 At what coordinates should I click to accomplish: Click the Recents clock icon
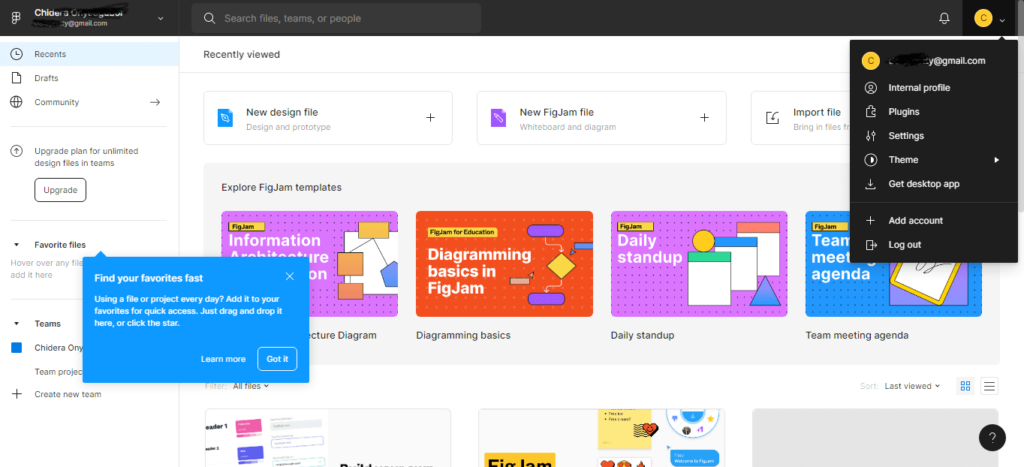[17, 54]
